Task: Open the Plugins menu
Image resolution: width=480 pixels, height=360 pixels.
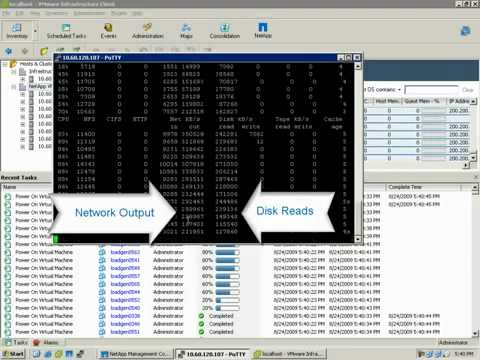Action: [119, 13]
